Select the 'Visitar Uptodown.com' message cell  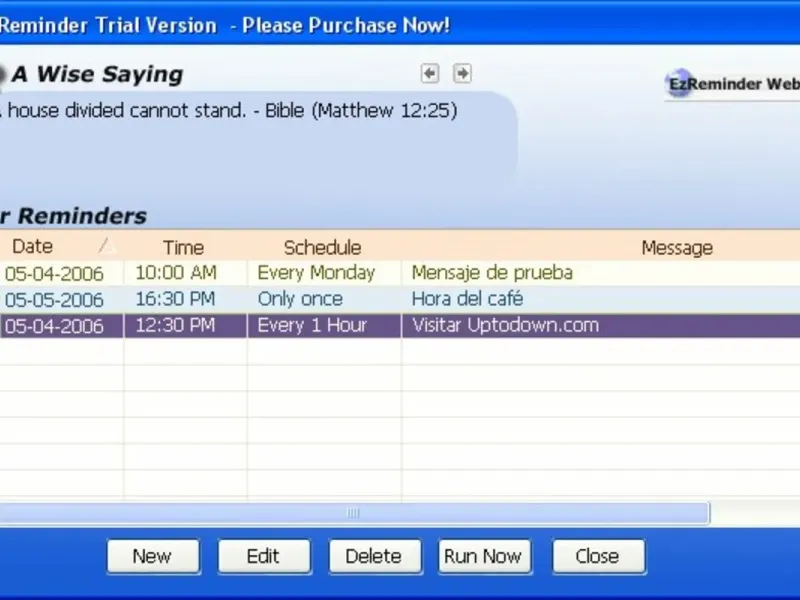click(601, 326)
